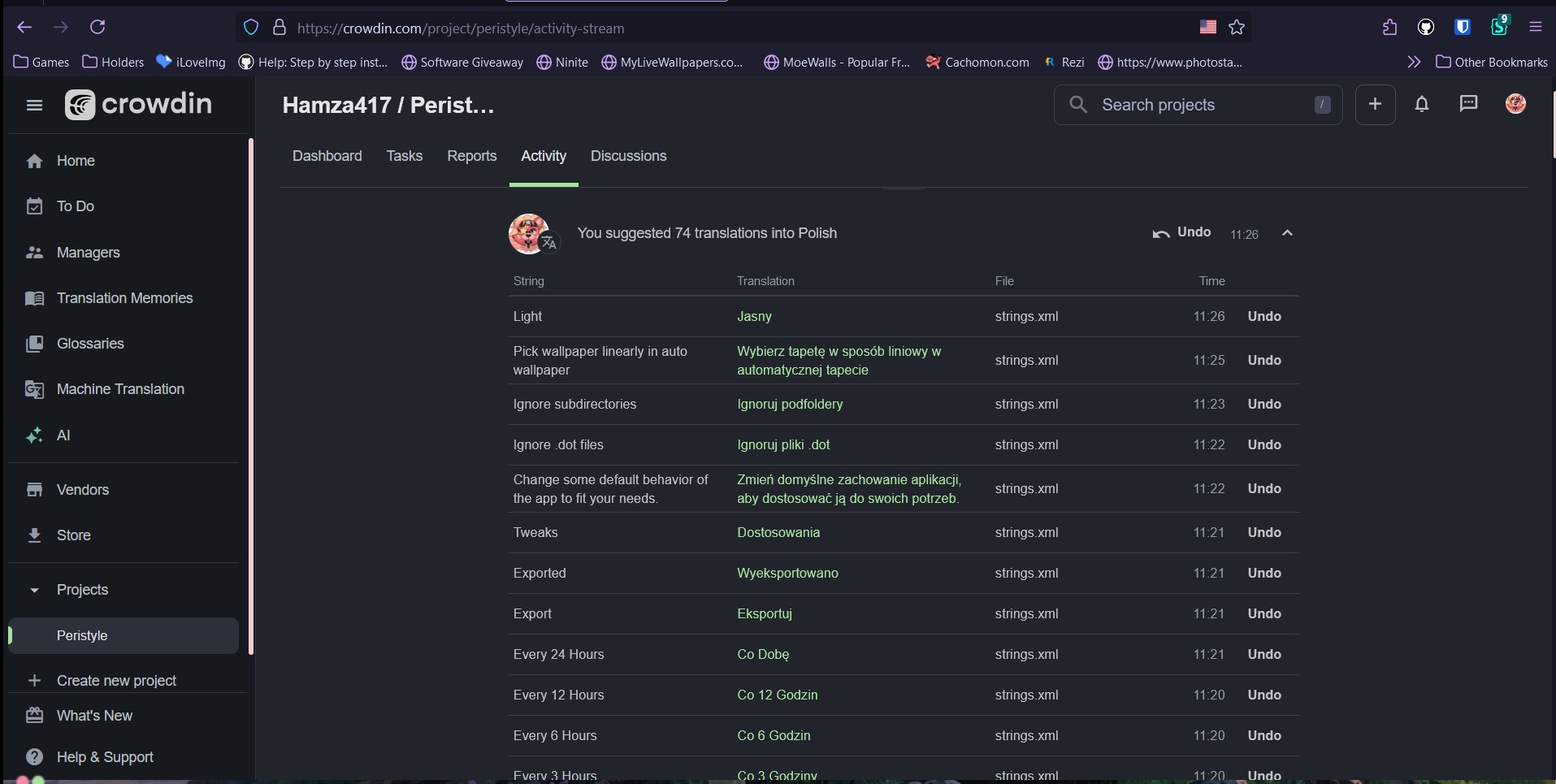Collapse the activity entry with the chevron

pyautogui.click(x=1287, y=233)
